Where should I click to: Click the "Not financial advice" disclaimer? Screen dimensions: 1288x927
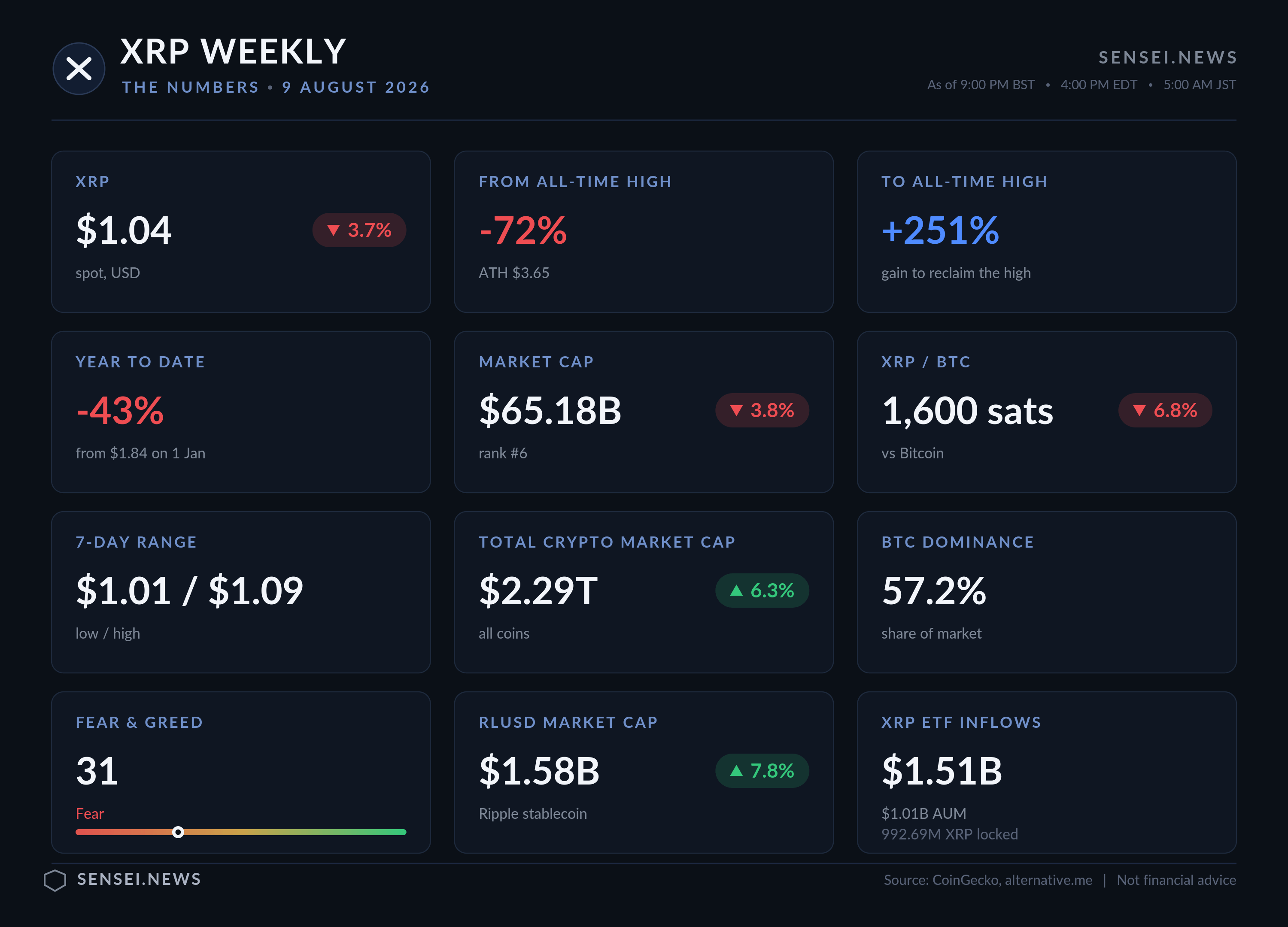click(1177, 880)
